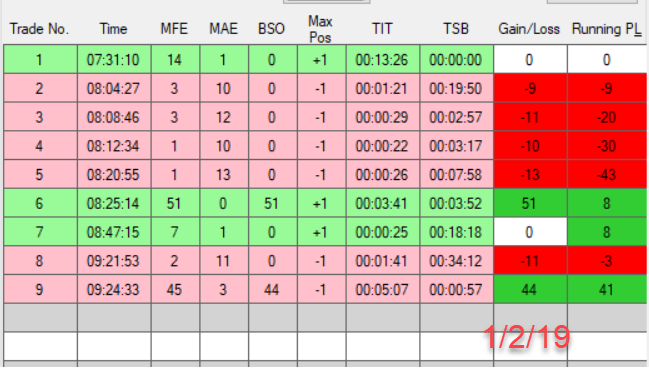Click TSB value 00:02:57

coord(457,117)
